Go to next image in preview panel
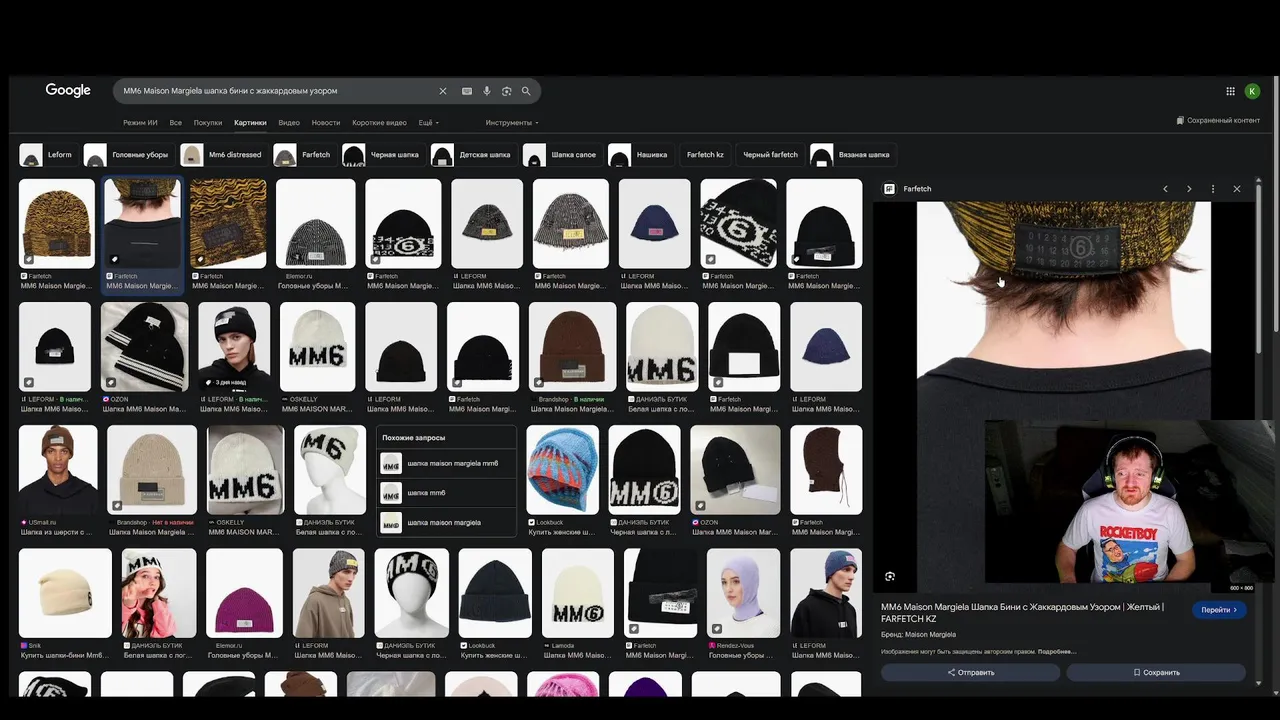The image size is (1280, 720). click(x=1189, y=189)
